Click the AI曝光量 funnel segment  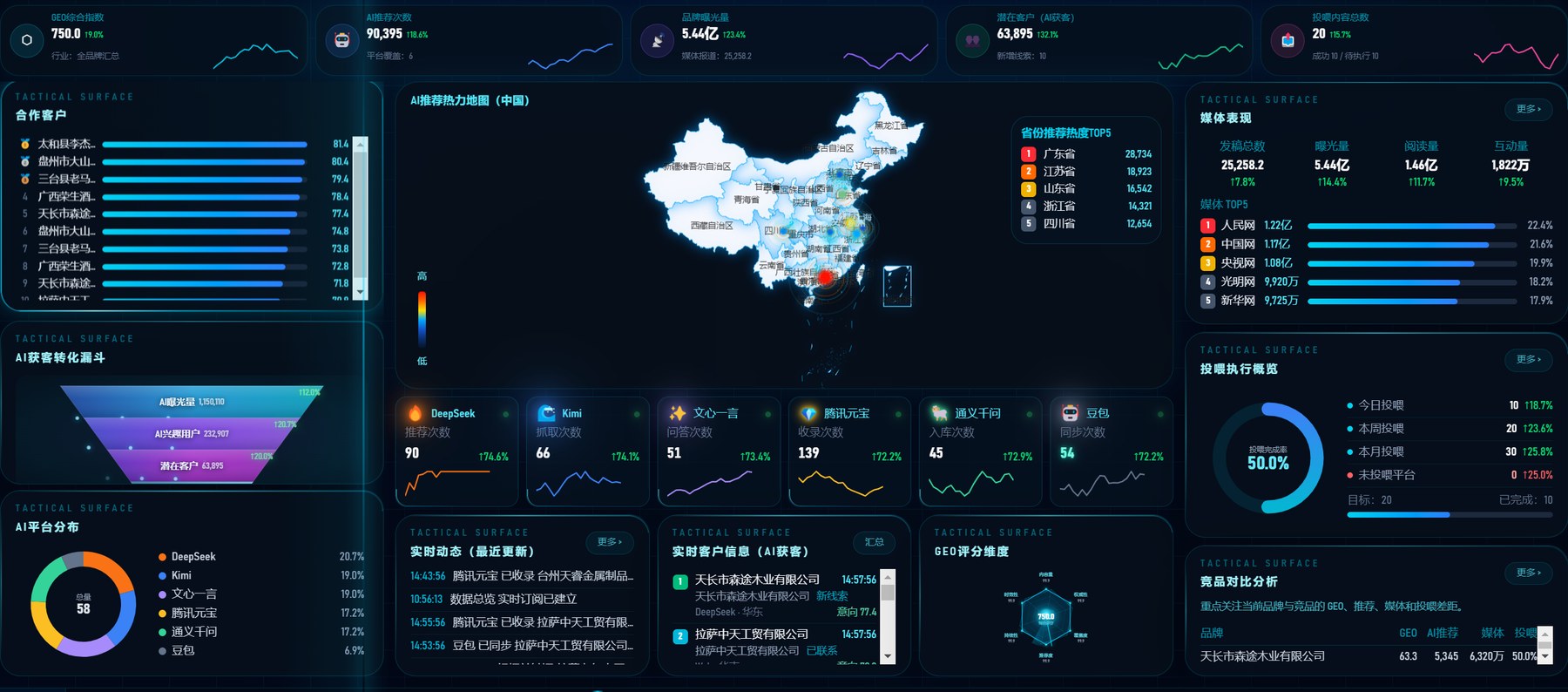tap(192, 402)
